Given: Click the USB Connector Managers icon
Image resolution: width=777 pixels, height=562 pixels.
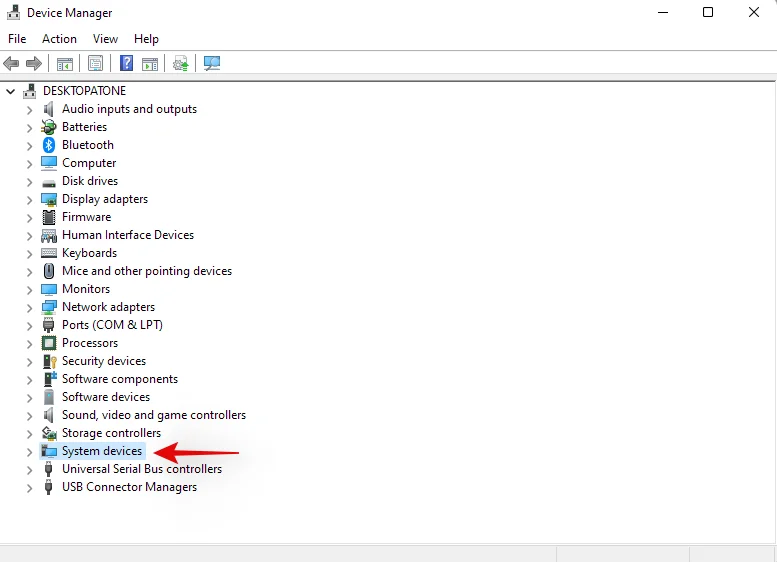Looking at the screenshot, I should 49,487.
